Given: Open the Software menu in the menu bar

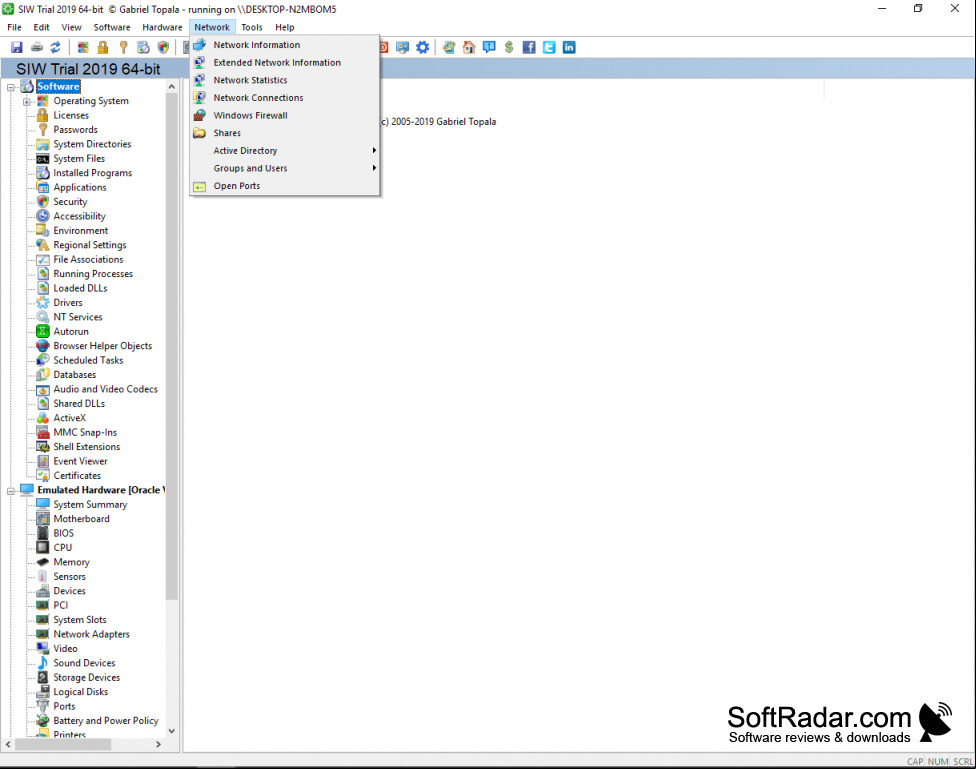Looking at the screenshot, I should pyautogui.click(x=112, y=27).
